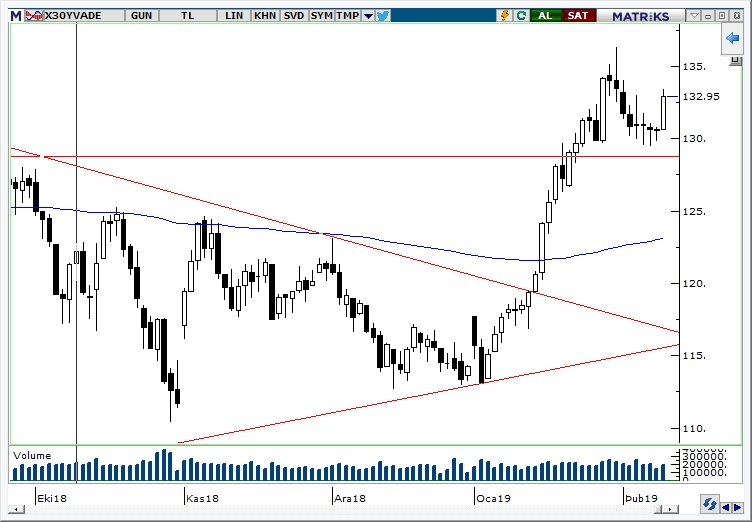This screenshot has height=522, width=752.
Task: Click the horizontal scrollbar right arrow
Action: [672, 510]
